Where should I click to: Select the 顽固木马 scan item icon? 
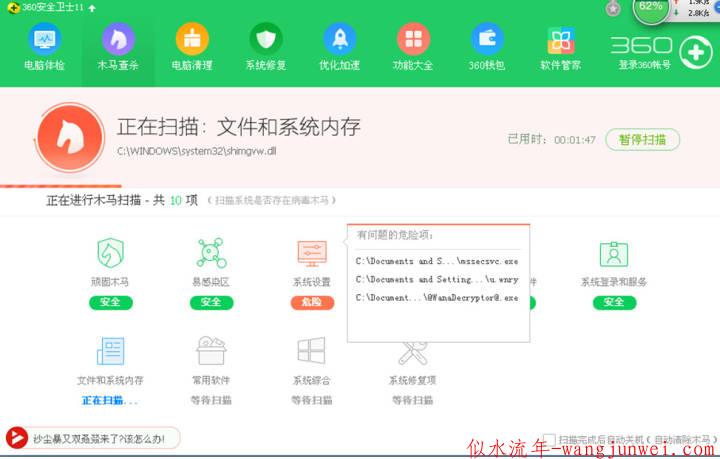[x=110, y=252]
